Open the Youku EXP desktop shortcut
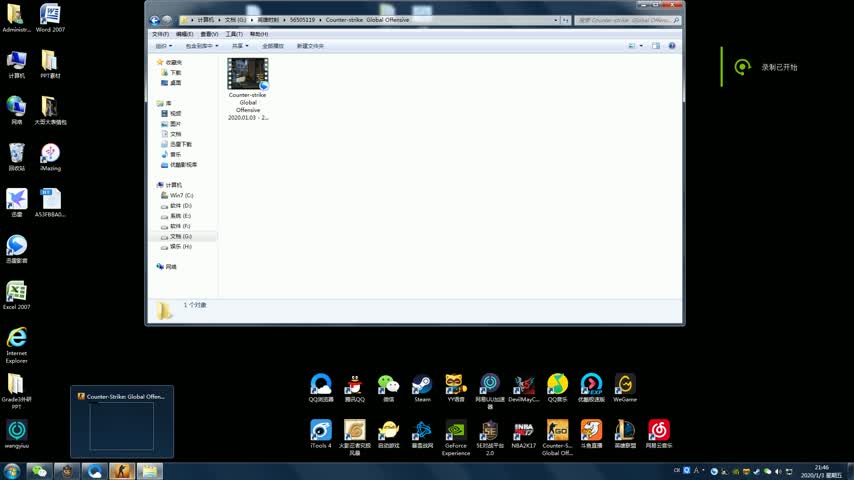Screen dimensions: 854x480 591,387
